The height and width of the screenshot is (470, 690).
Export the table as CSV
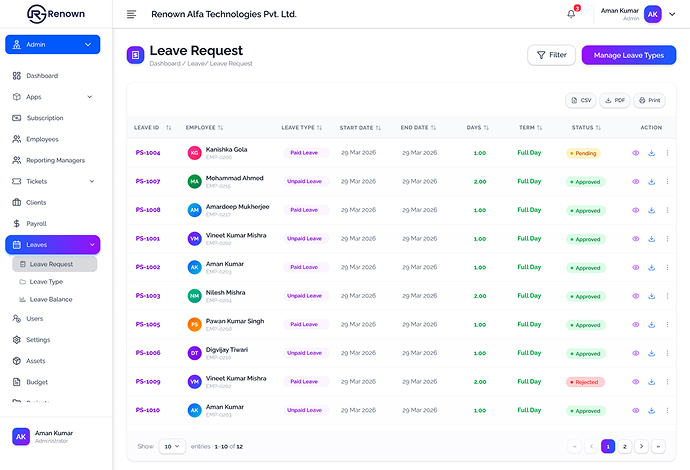(581, 100)
